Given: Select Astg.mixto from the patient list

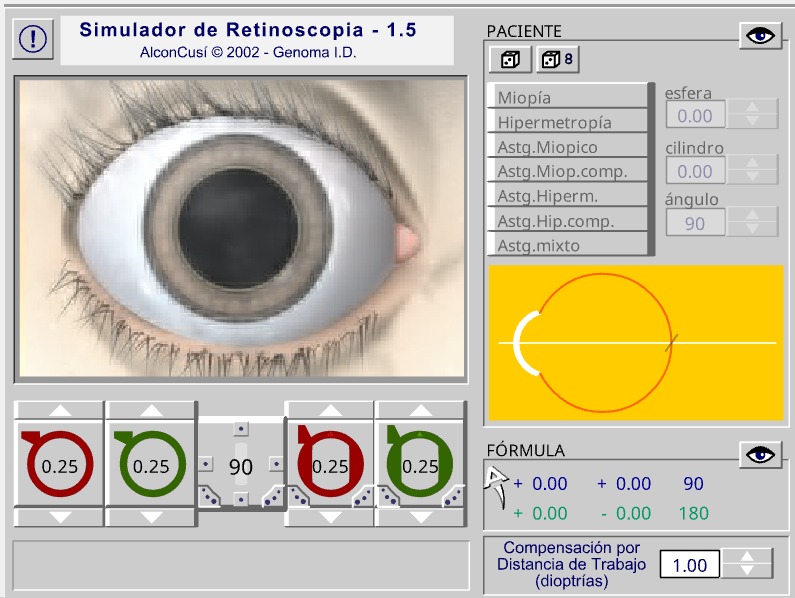Looking at the screenshot, I should 568,245.
